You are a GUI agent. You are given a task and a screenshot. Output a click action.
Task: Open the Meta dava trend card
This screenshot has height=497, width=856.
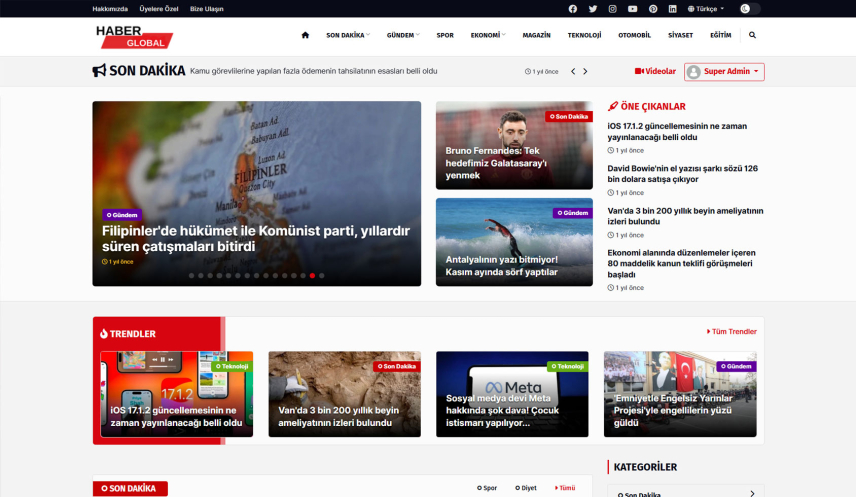(512, 394)
